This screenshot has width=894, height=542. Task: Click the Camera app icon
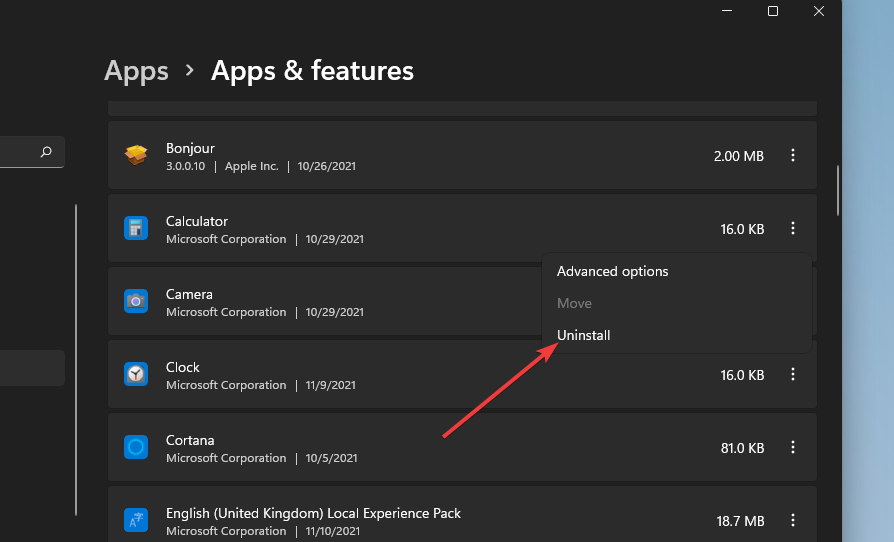click(136, 301)
